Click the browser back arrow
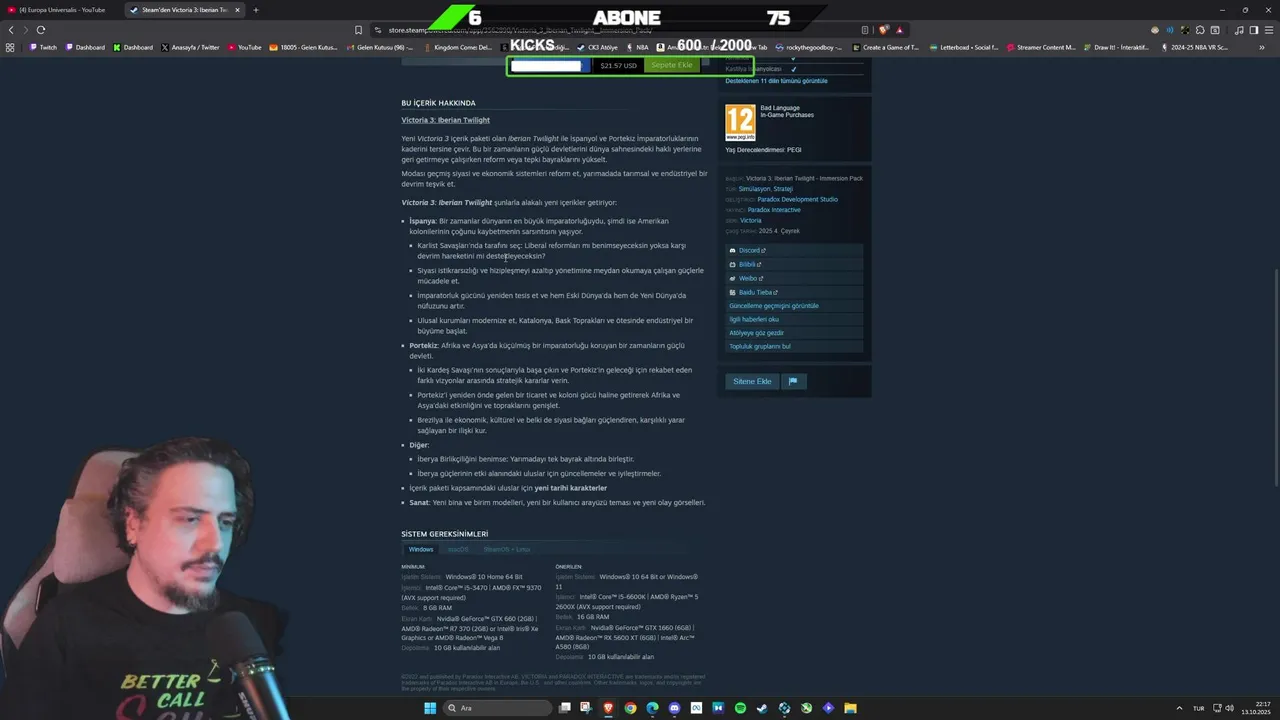The height and width of the screenshot is (720, 1280). (x=12, y=30)
